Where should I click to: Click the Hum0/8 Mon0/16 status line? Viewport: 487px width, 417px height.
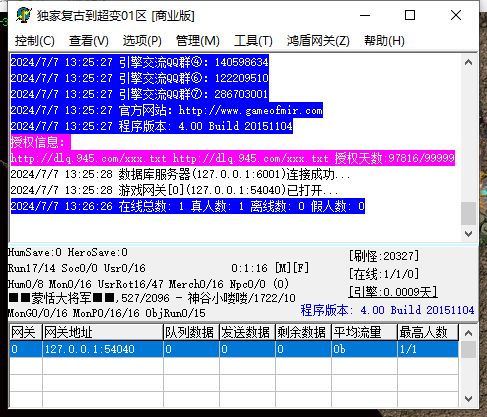[x=149, y=284]
